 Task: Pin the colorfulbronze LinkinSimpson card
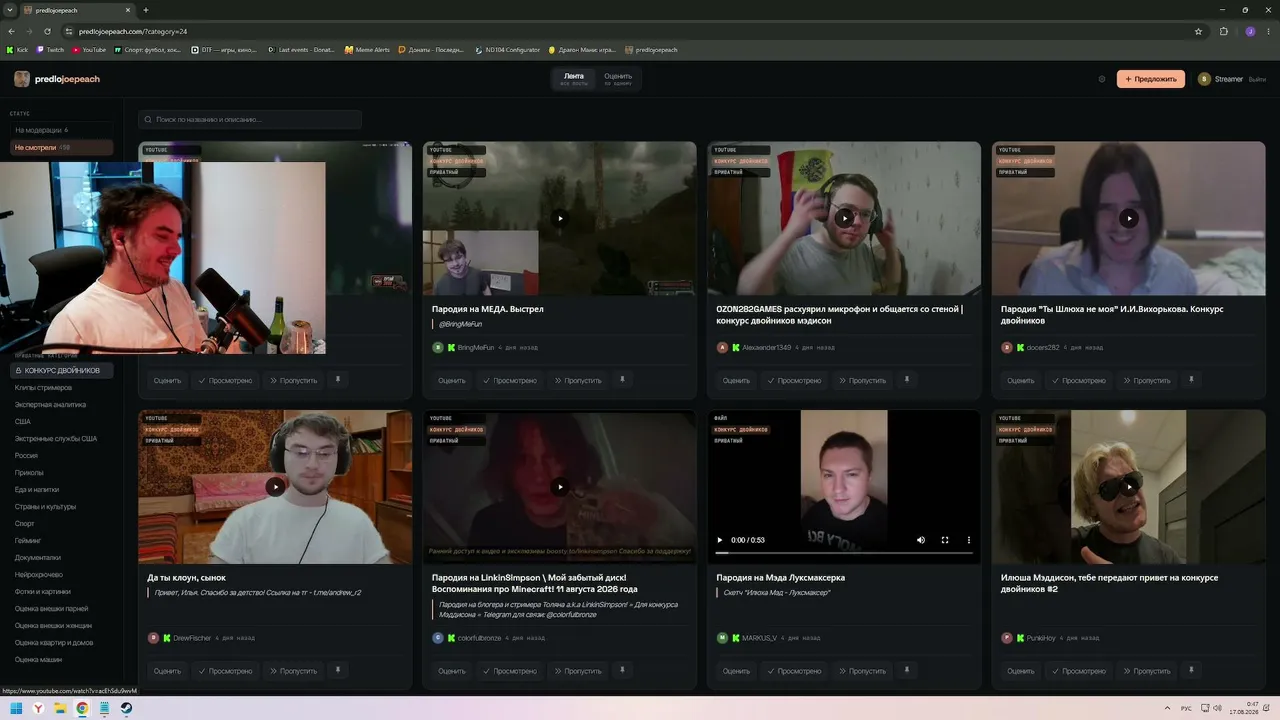[622, 670]
